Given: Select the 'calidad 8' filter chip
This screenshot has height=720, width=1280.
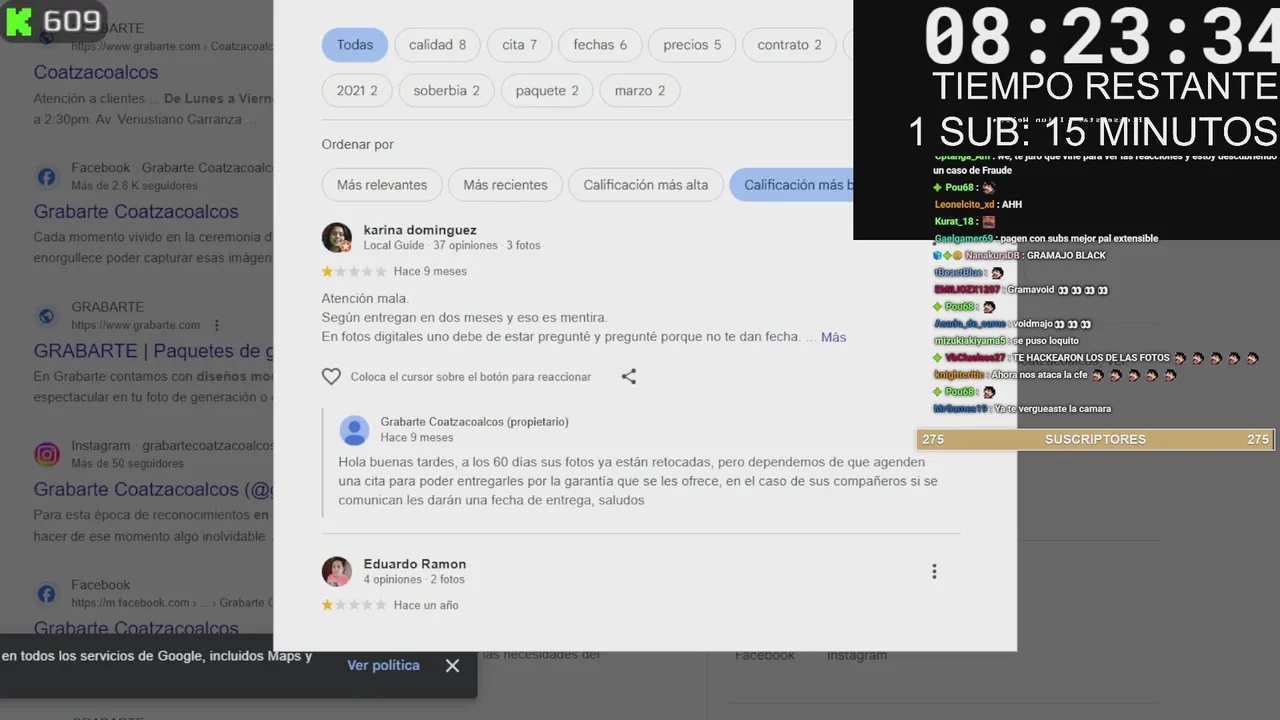Looking at the screenshot, I should (x=438, y=45).
